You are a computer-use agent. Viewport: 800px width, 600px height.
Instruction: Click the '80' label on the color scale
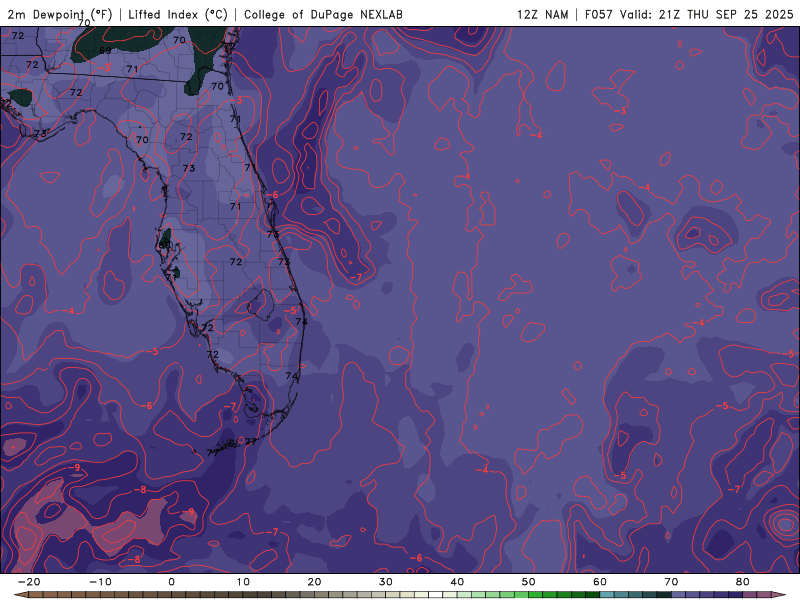click(743, 582)
